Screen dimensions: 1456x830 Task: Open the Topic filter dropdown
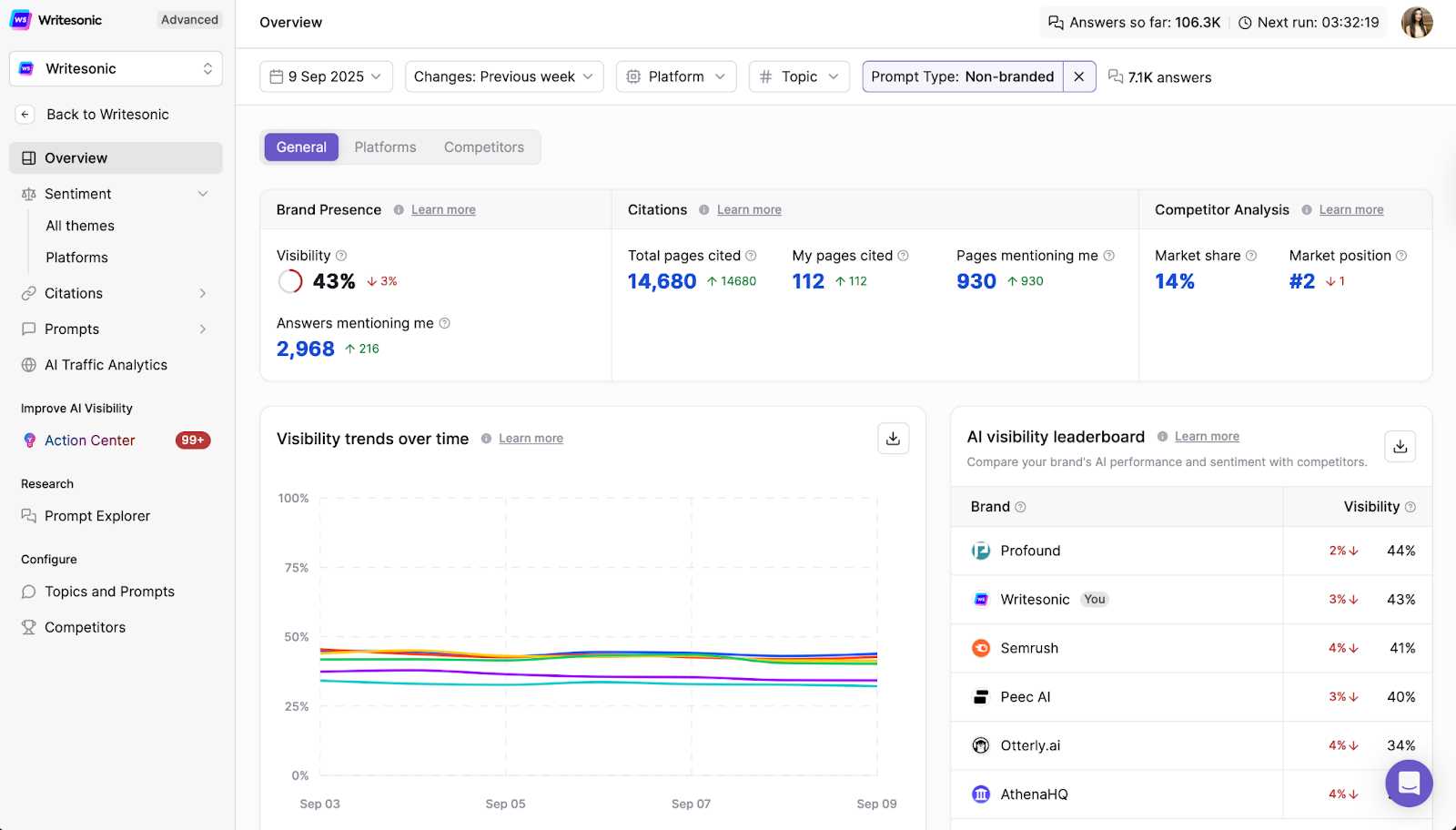click(x=799, y=76)
